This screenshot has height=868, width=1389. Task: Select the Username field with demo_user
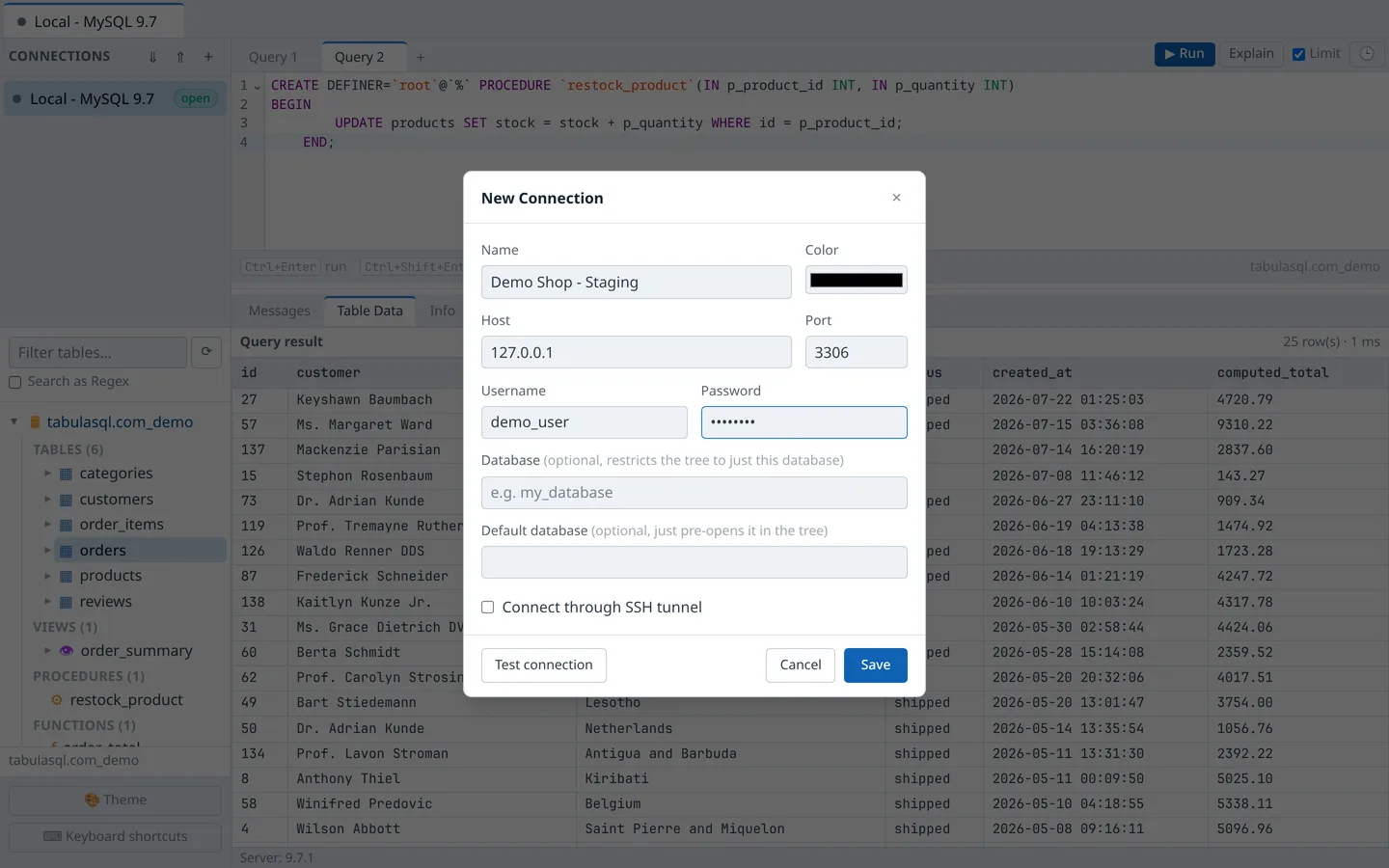(x=584, y=422)
